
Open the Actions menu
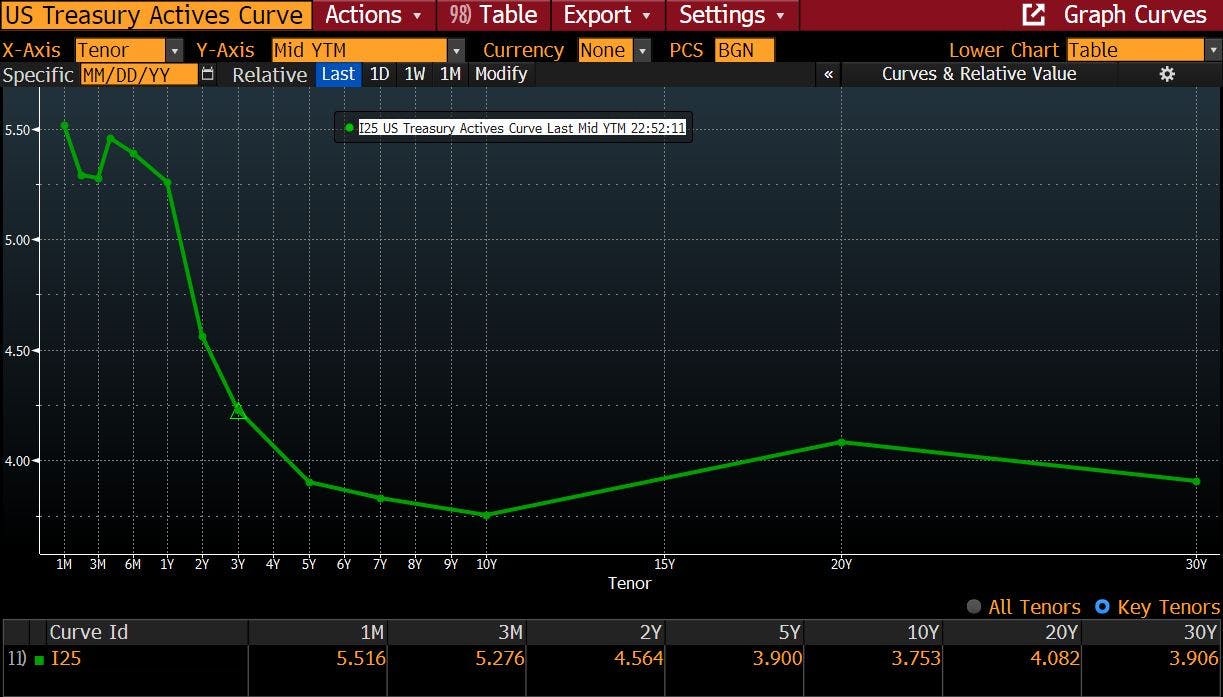click(374, 15)
